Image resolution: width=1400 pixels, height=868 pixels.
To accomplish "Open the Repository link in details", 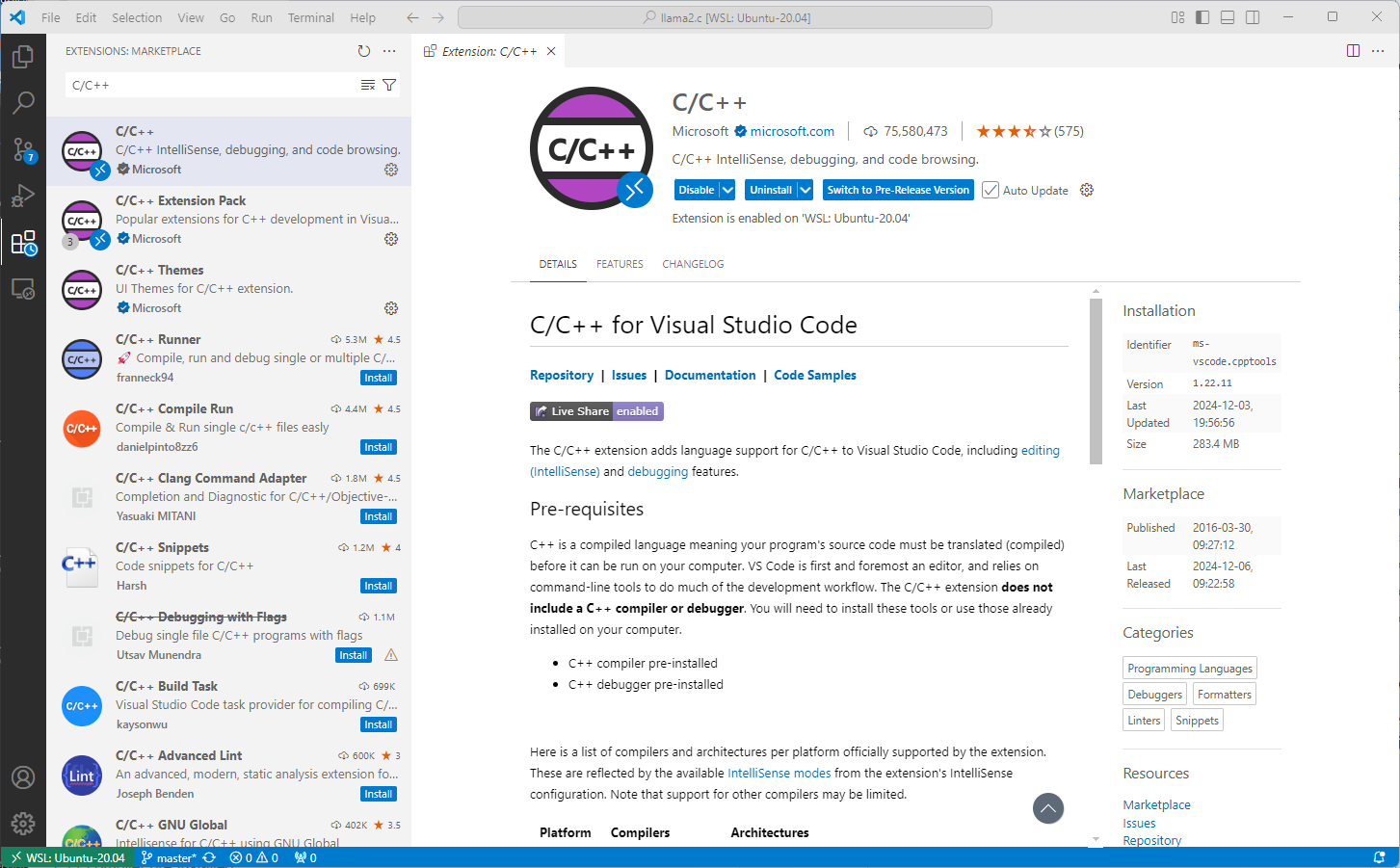I will click(562, 375).
